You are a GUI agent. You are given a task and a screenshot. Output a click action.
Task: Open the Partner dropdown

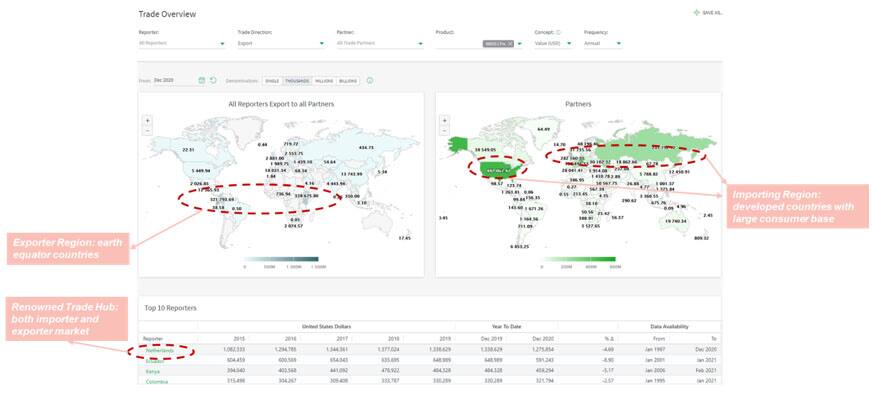380,43
